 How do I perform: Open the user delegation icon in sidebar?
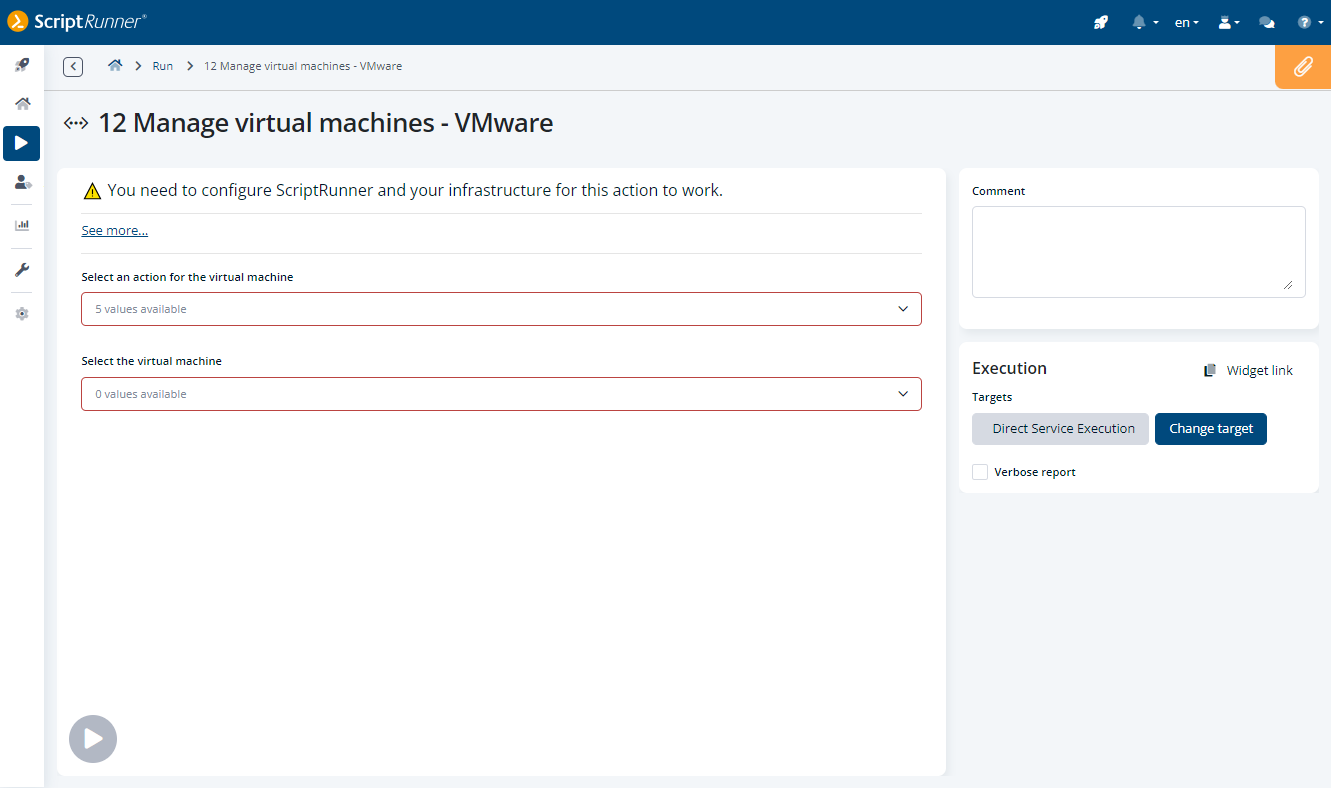click(x=22, y=182)
